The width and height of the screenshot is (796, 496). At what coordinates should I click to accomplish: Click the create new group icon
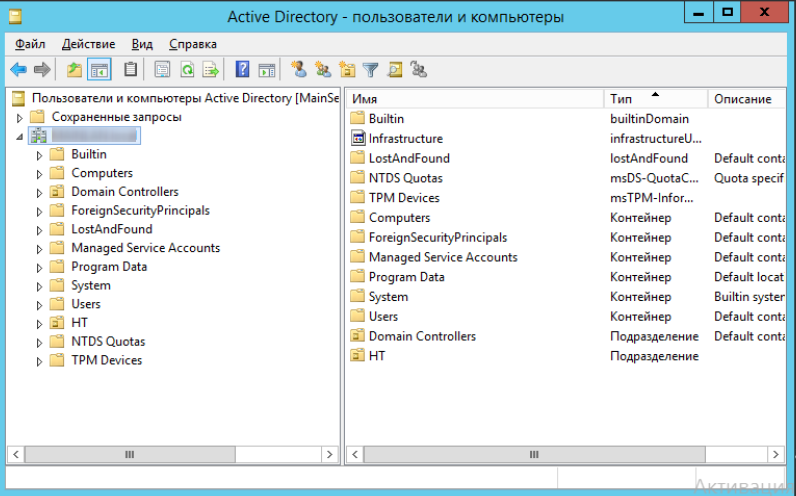(x=322, y=70)
